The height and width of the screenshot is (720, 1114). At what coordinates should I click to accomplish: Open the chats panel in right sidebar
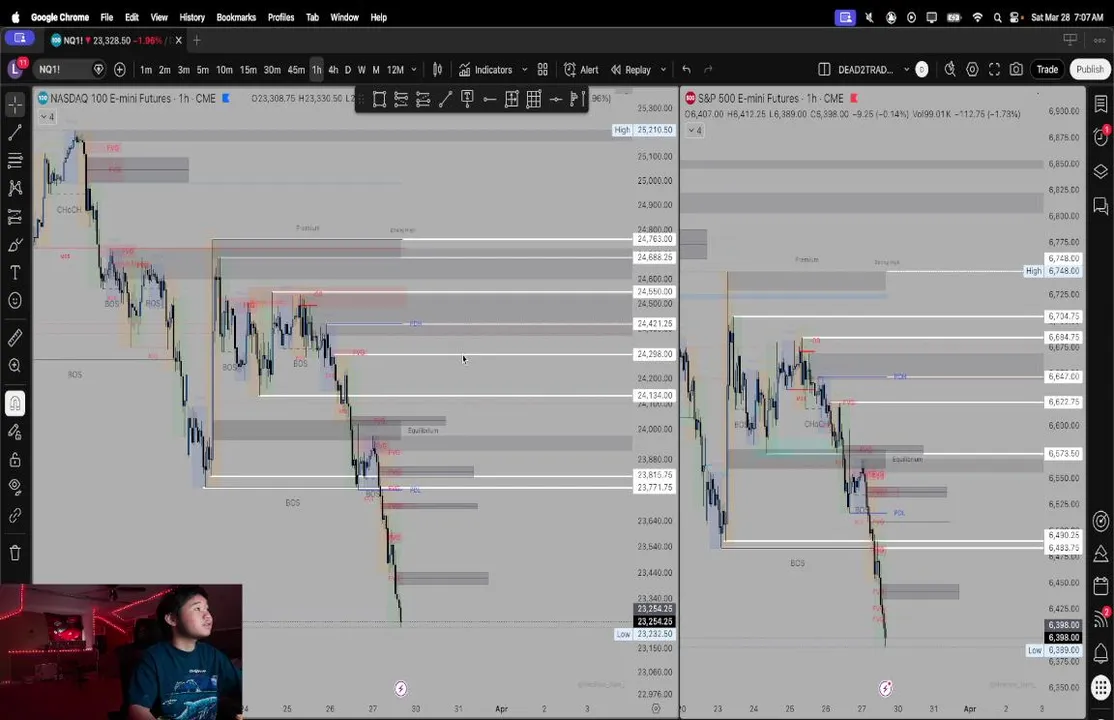point(1101,206)
